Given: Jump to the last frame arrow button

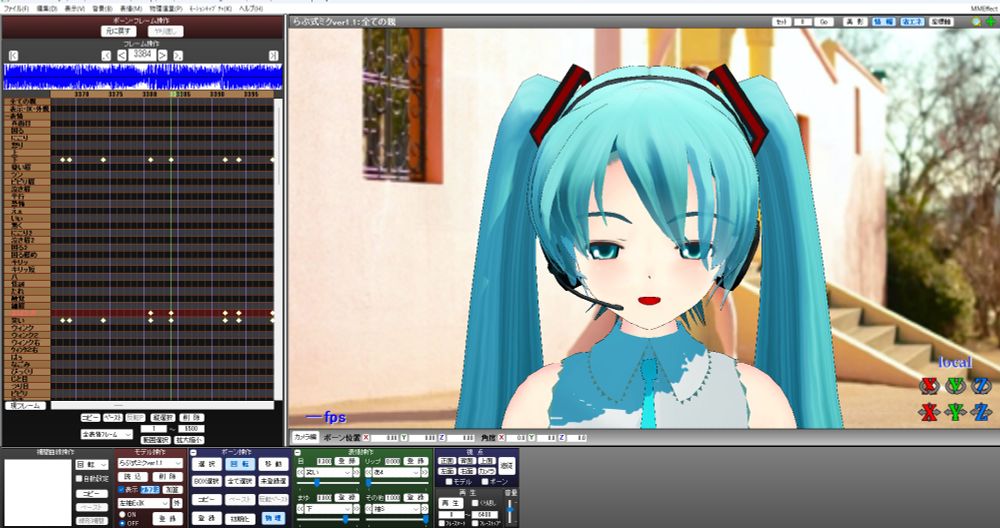Looking at the screenshot, I should coord(274,55).
